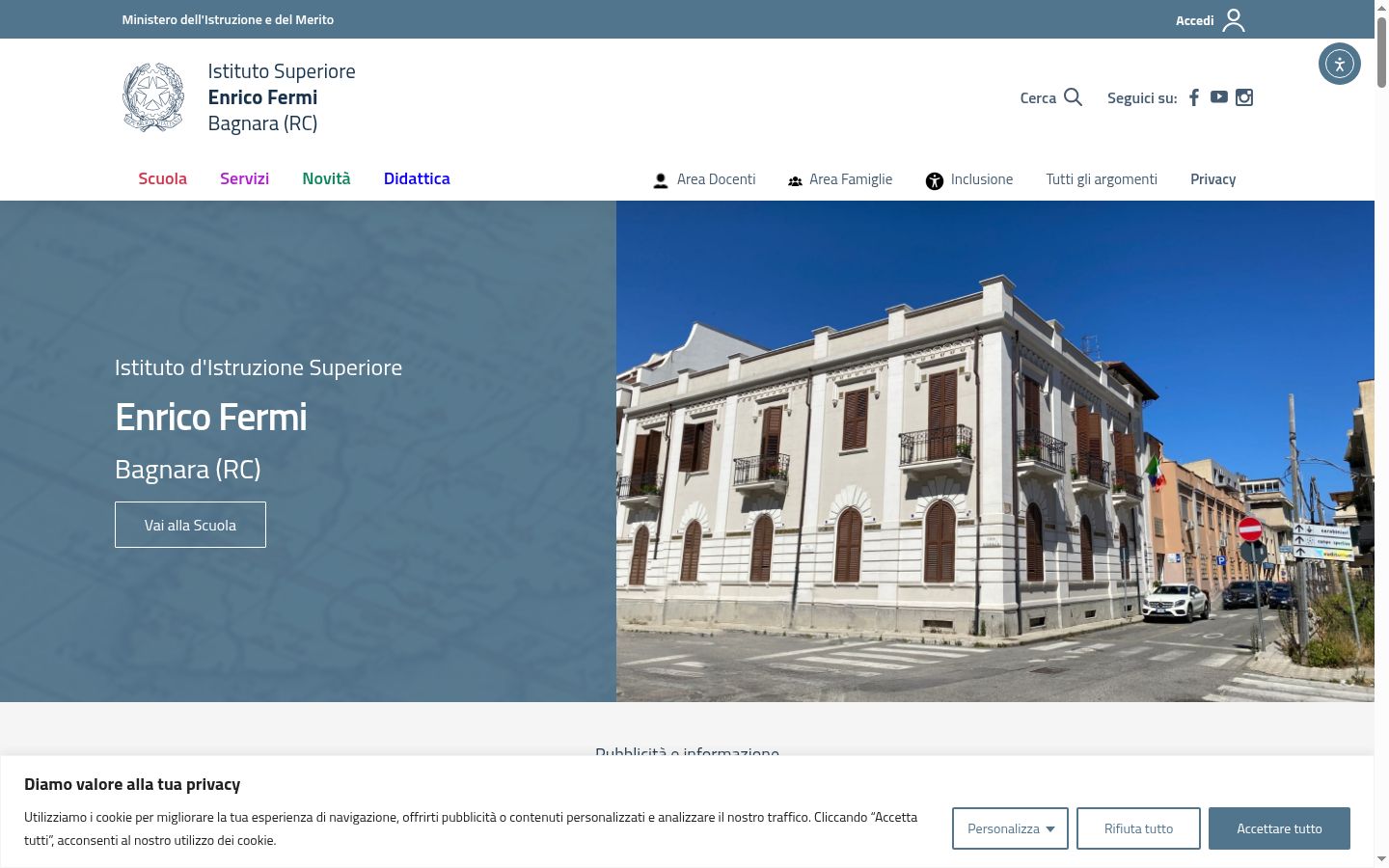The width and height of the screenshot is (1389, 868).
Task: Open the accessibility widget icon
Action: (1340, 65)
